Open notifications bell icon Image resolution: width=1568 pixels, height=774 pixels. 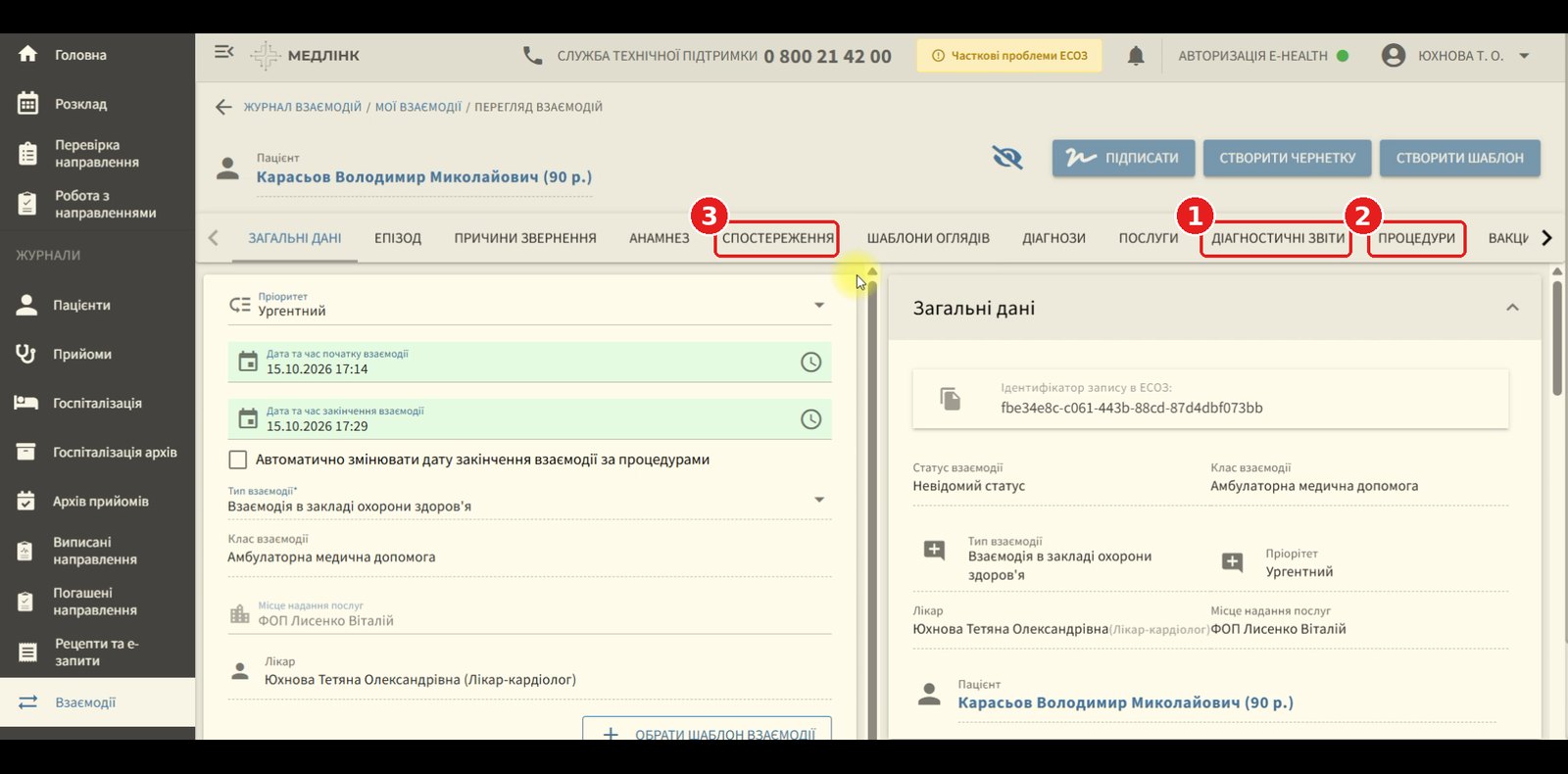tap(1136, 56)
